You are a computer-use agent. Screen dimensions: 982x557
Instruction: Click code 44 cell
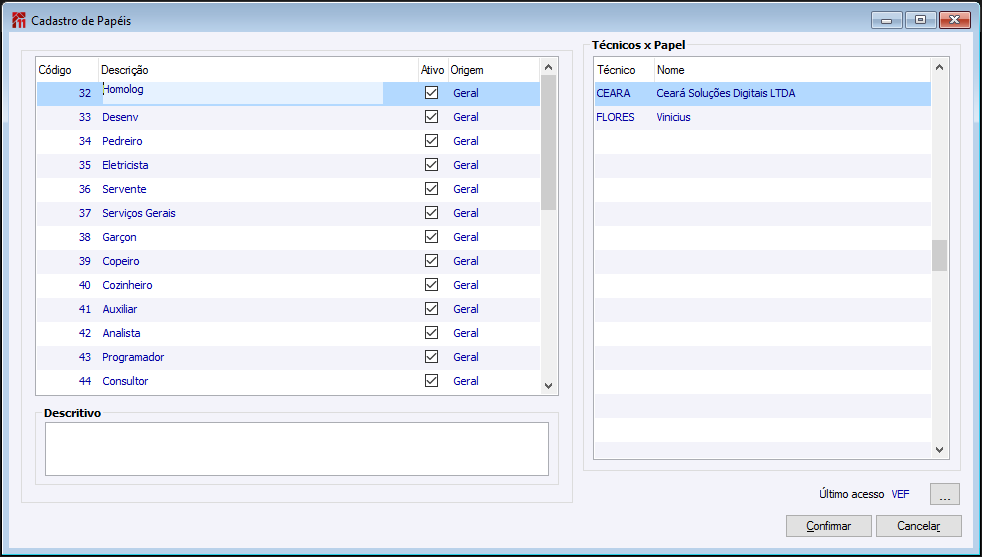pos(85,381)
